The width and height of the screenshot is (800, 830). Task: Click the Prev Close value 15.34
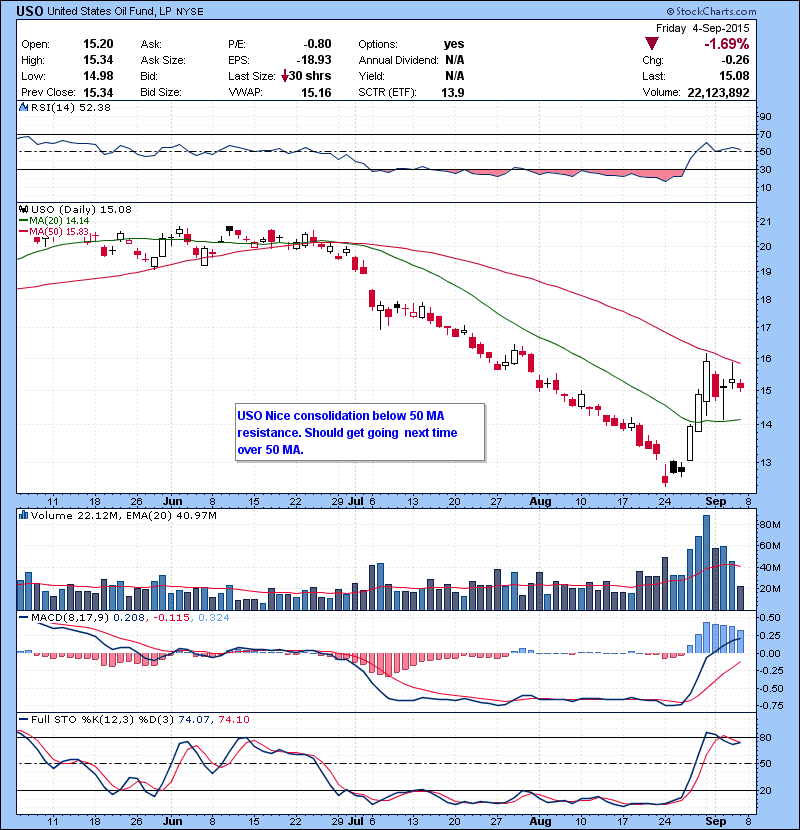[x=98, y=93]
